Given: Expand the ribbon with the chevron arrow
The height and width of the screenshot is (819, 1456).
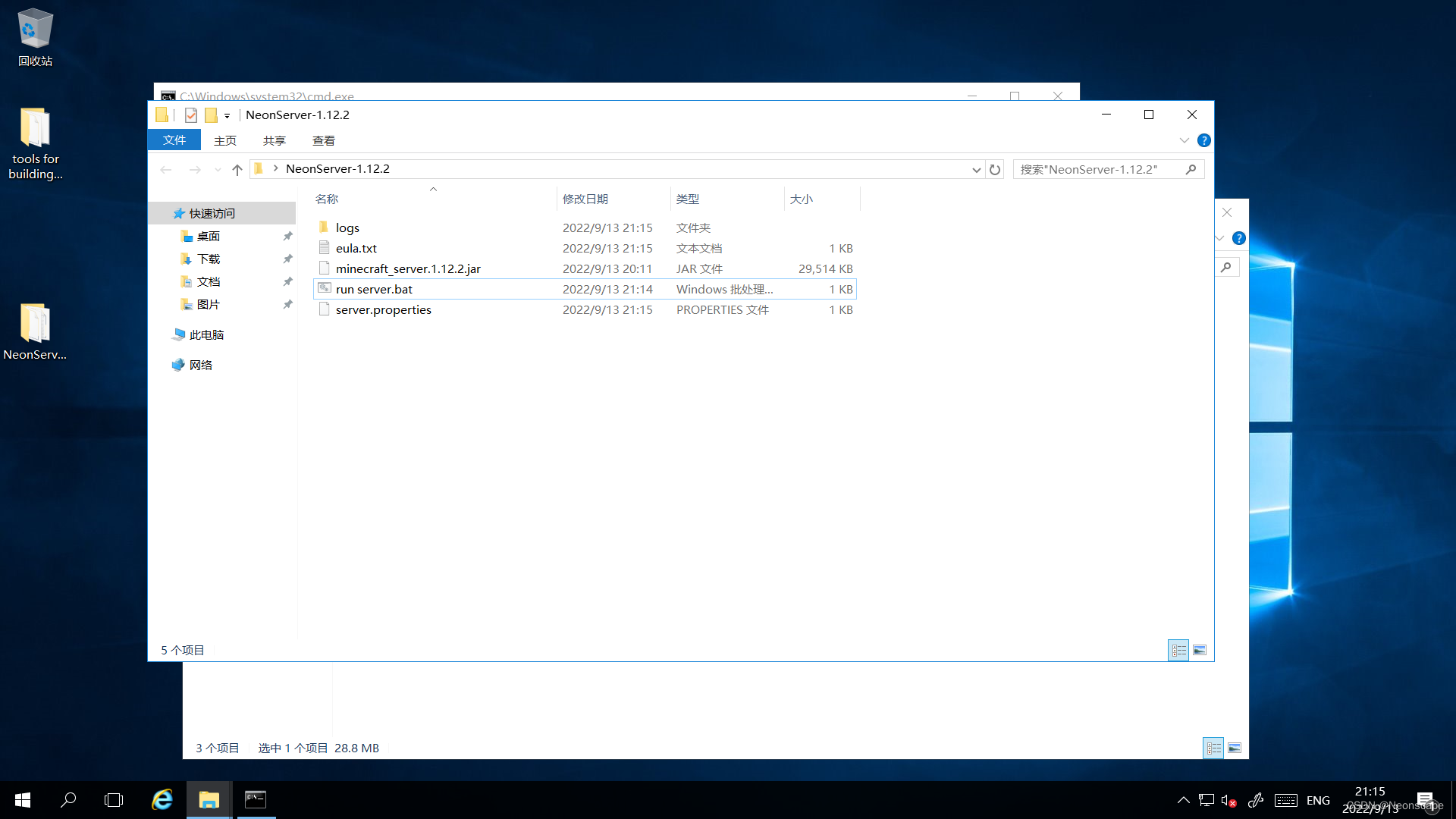Looking at the screenshot, I should (1184, 141).
